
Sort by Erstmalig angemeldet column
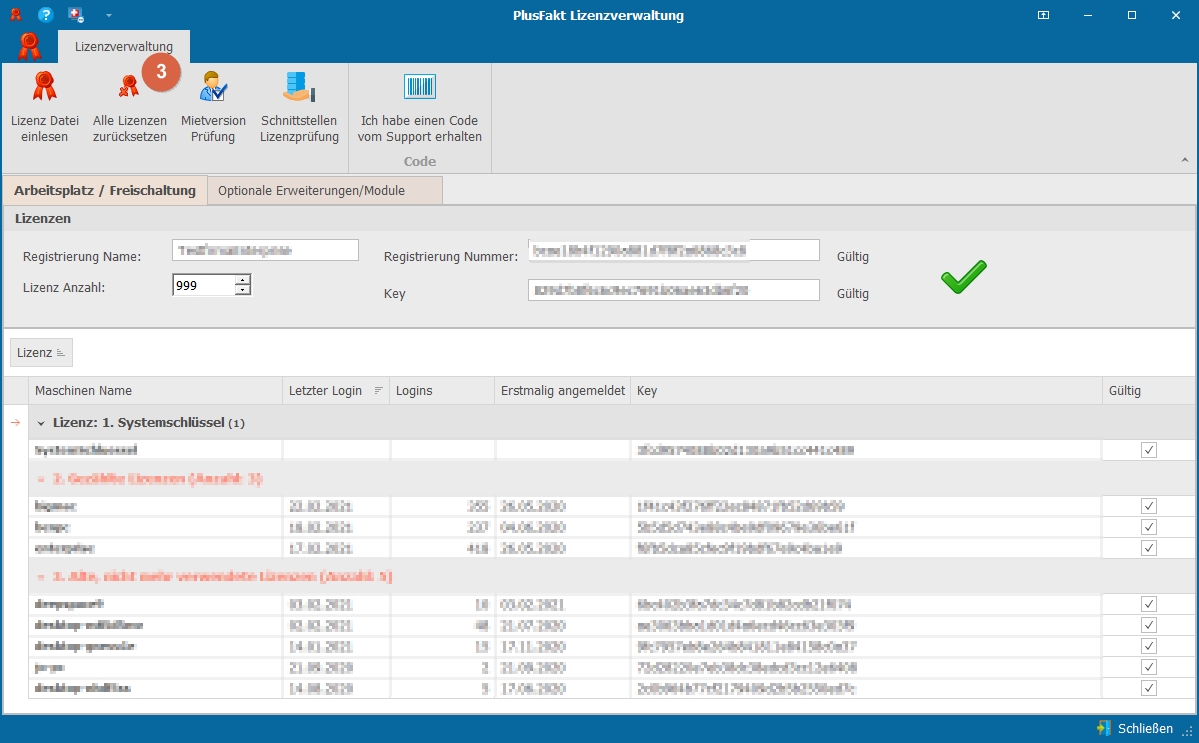[563, 391]
